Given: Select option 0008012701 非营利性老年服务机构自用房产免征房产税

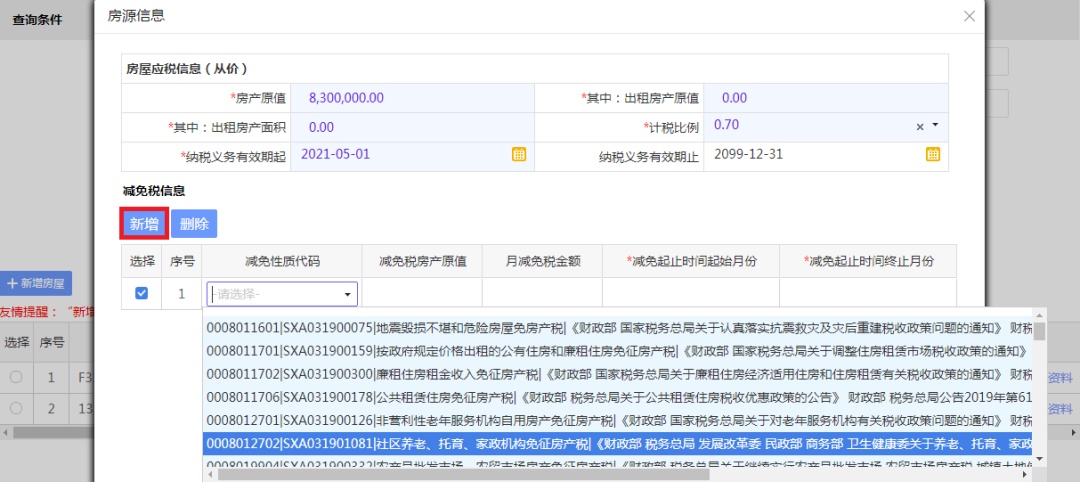Looking at the screenshot, I should (619, 419).
